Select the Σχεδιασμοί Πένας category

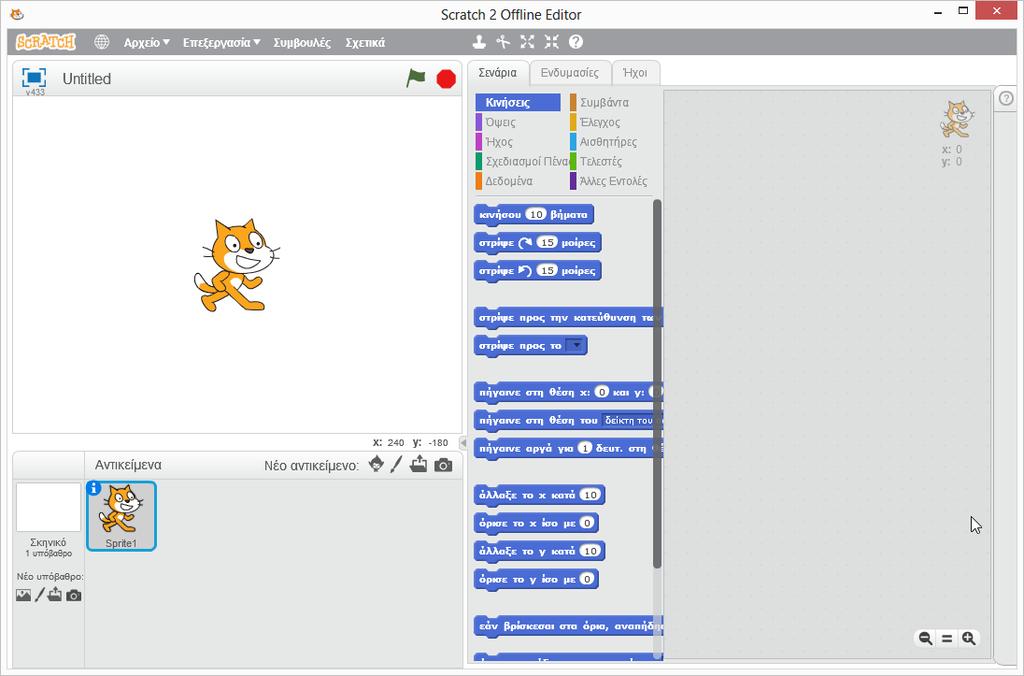pos(522,161)
